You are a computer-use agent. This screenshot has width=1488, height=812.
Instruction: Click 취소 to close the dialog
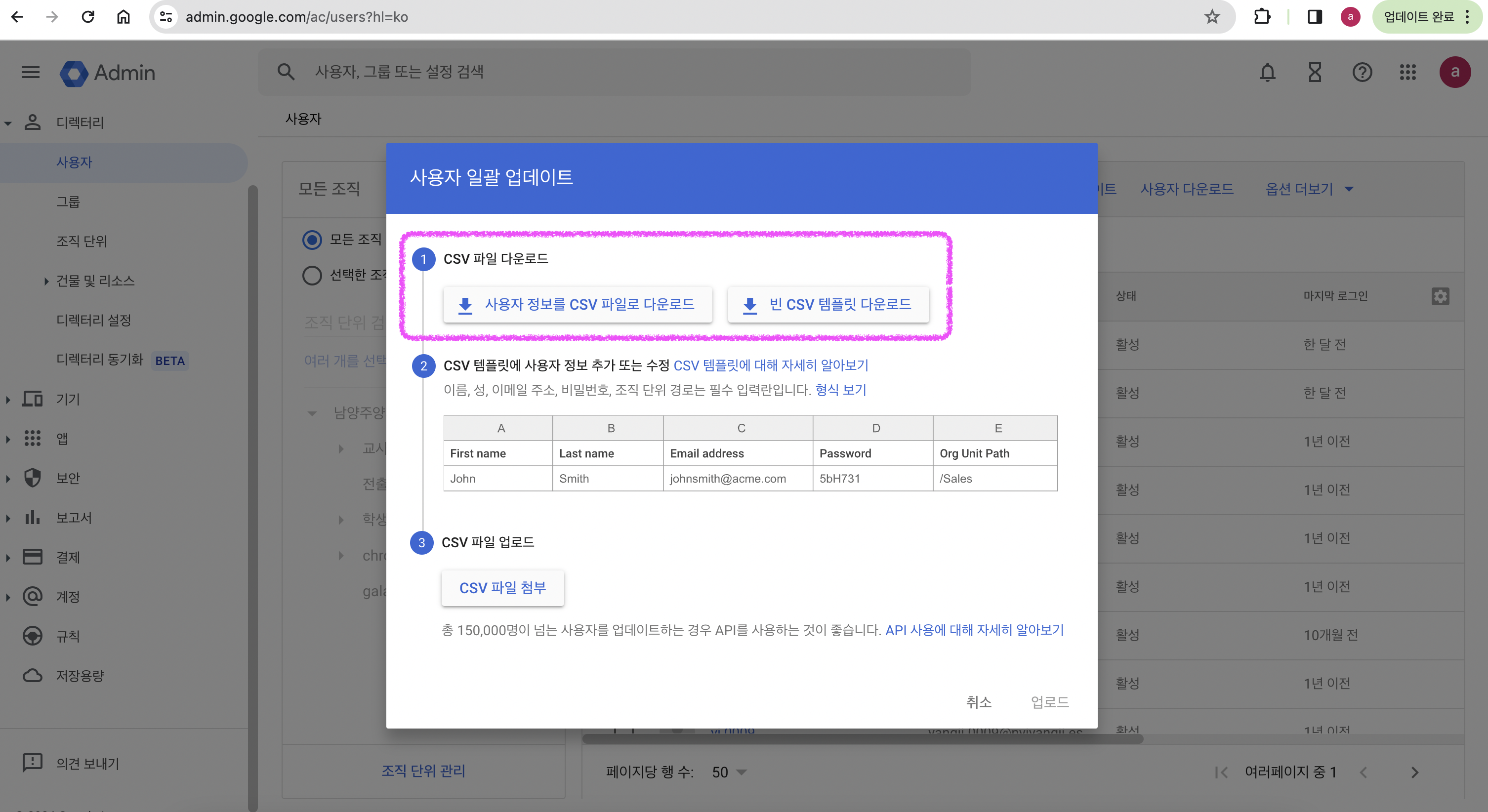pyautogui.click(x=979, y=702)
